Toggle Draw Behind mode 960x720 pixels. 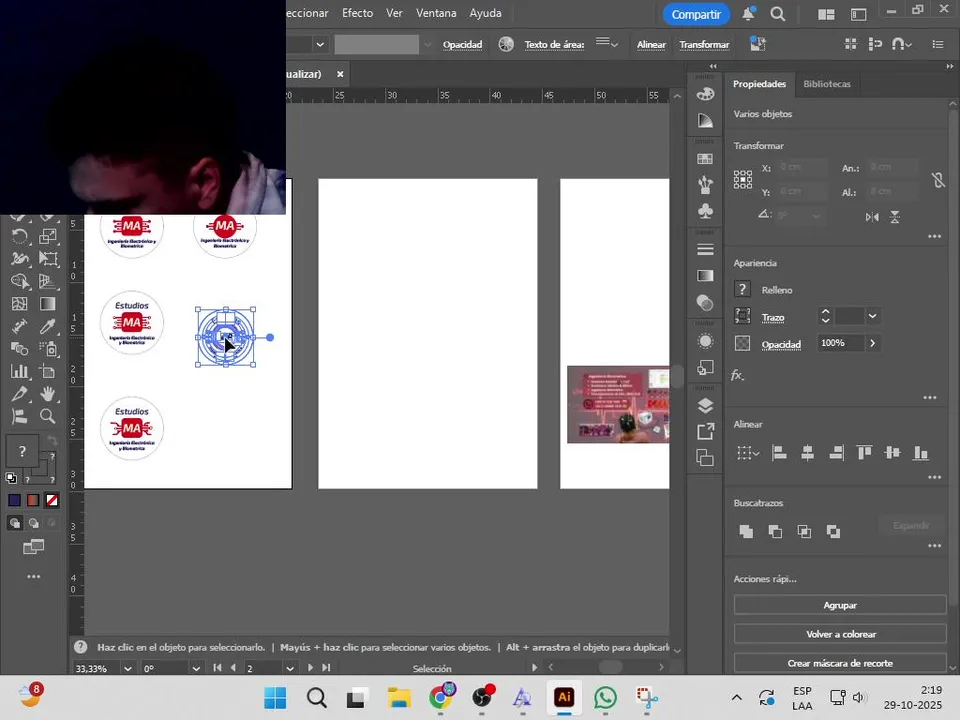[34, 523]
